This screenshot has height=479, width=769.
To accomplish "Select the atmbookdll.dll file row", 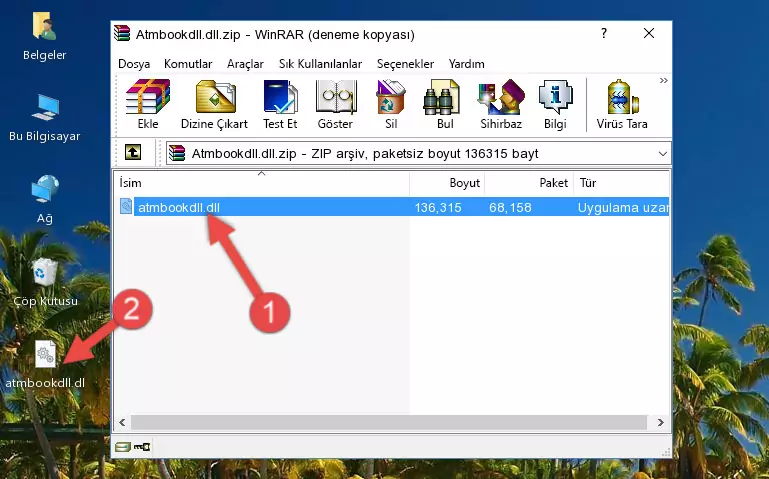I will point(392,207).
